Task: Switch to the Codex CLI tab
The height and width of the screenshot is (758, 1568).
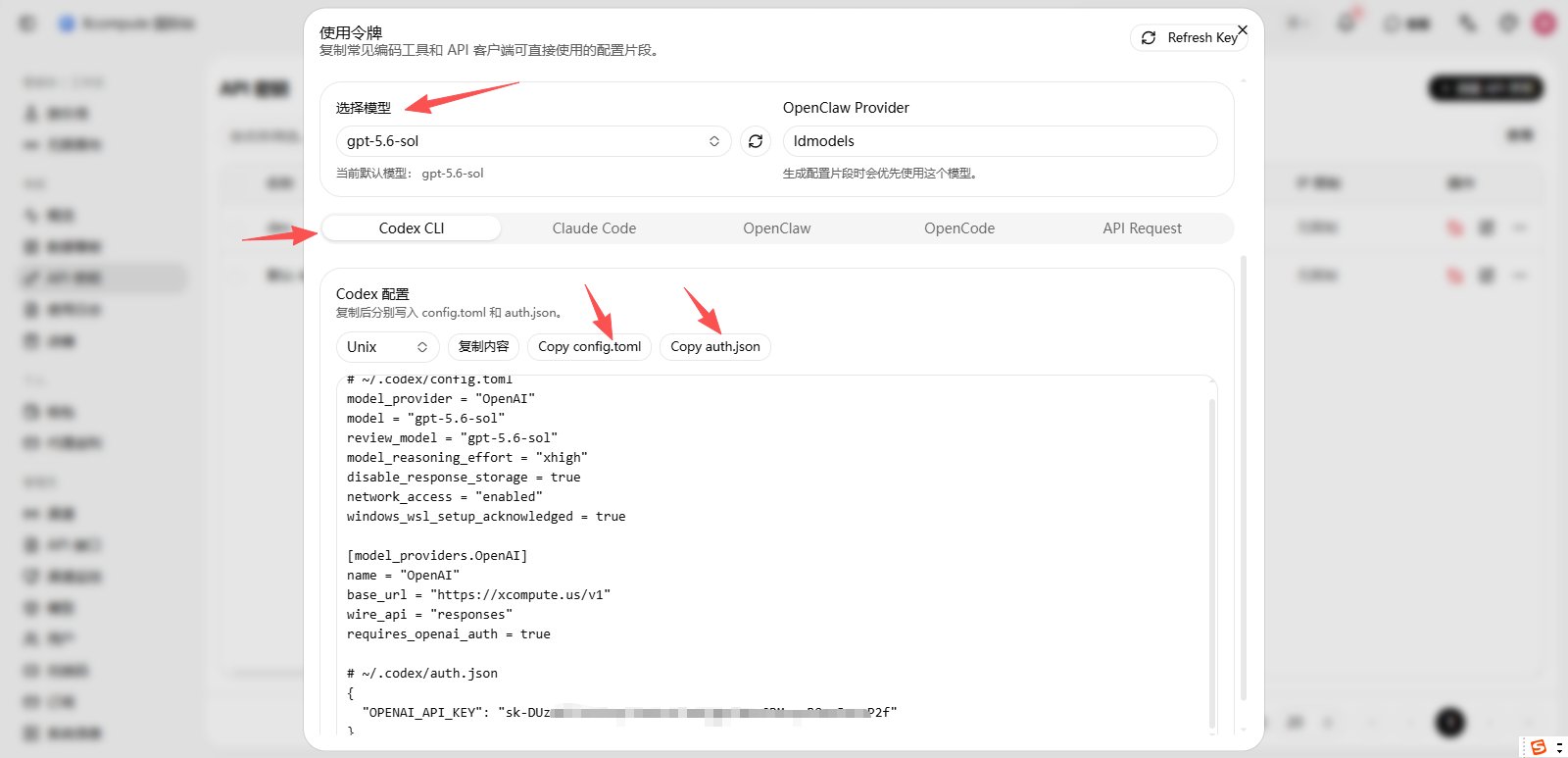Action: pyautogui.click(x=412, y=228)
